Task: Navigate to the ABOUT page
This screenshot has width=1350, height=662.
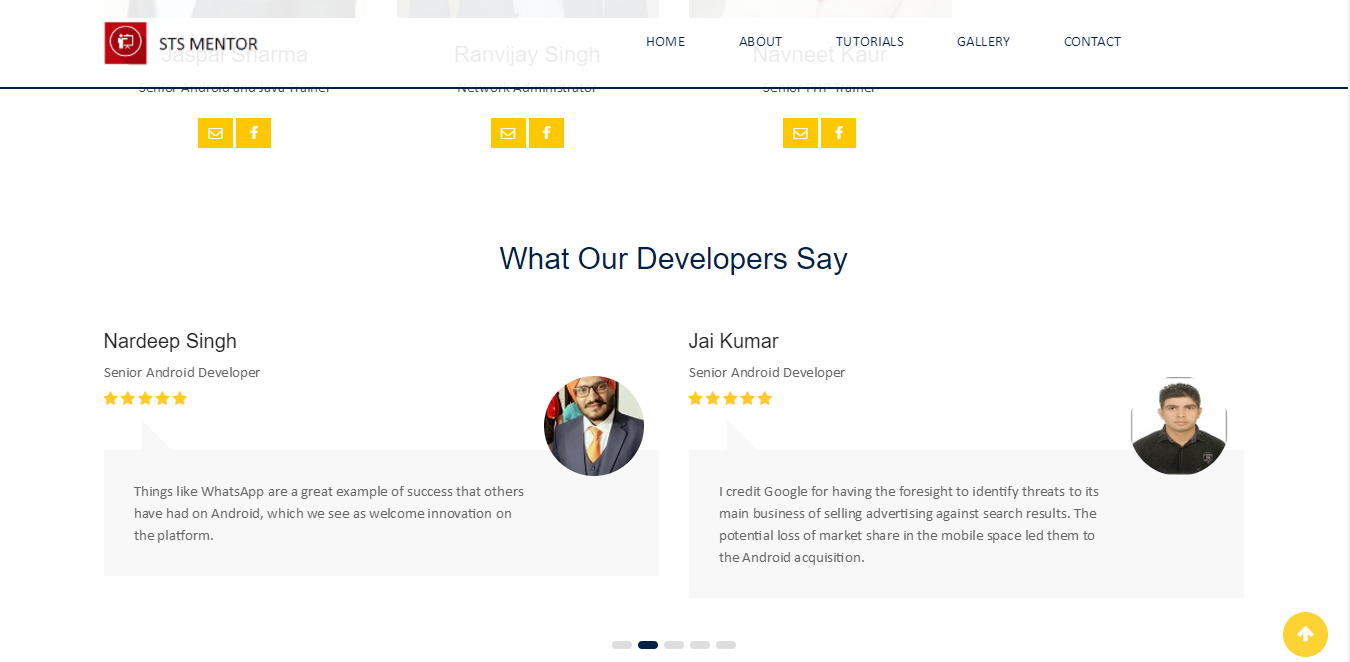Action: click(760, 42)
